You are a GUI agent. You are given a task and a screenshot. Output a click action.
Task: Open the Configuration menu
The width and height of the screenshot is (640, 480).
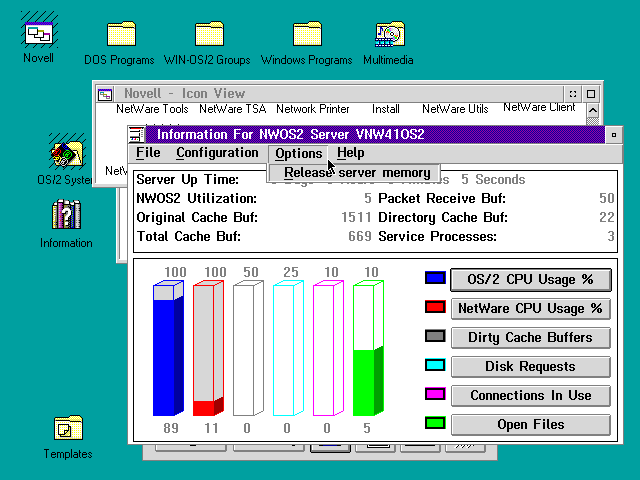click(217, 153)
